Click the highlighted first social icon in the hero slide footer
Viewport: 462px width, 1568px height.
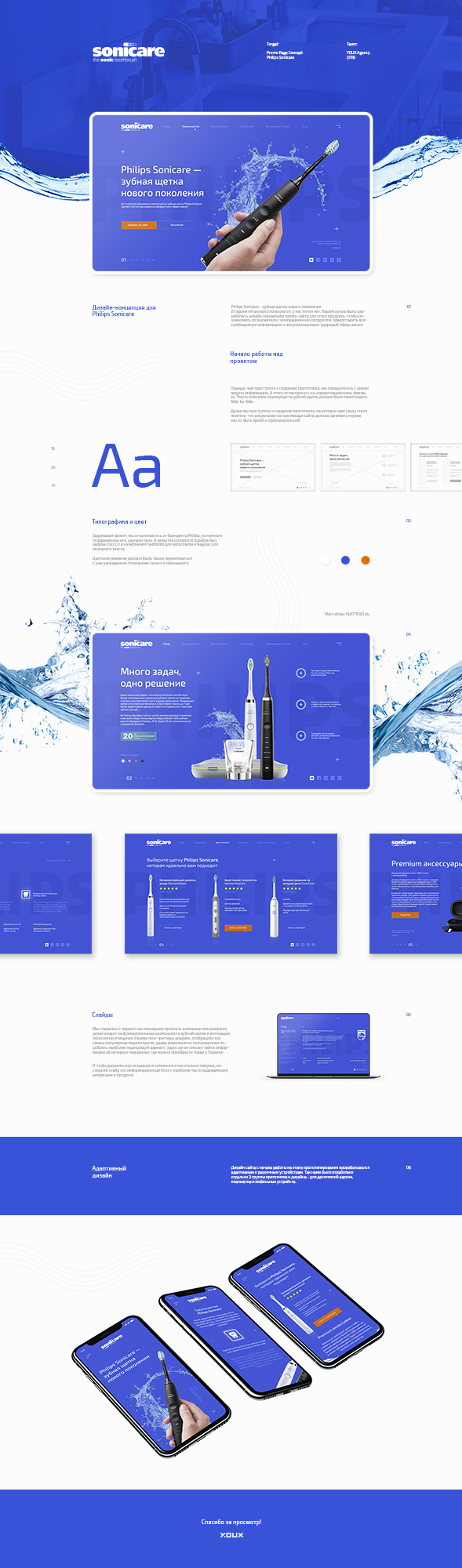(x=311, y=260)
